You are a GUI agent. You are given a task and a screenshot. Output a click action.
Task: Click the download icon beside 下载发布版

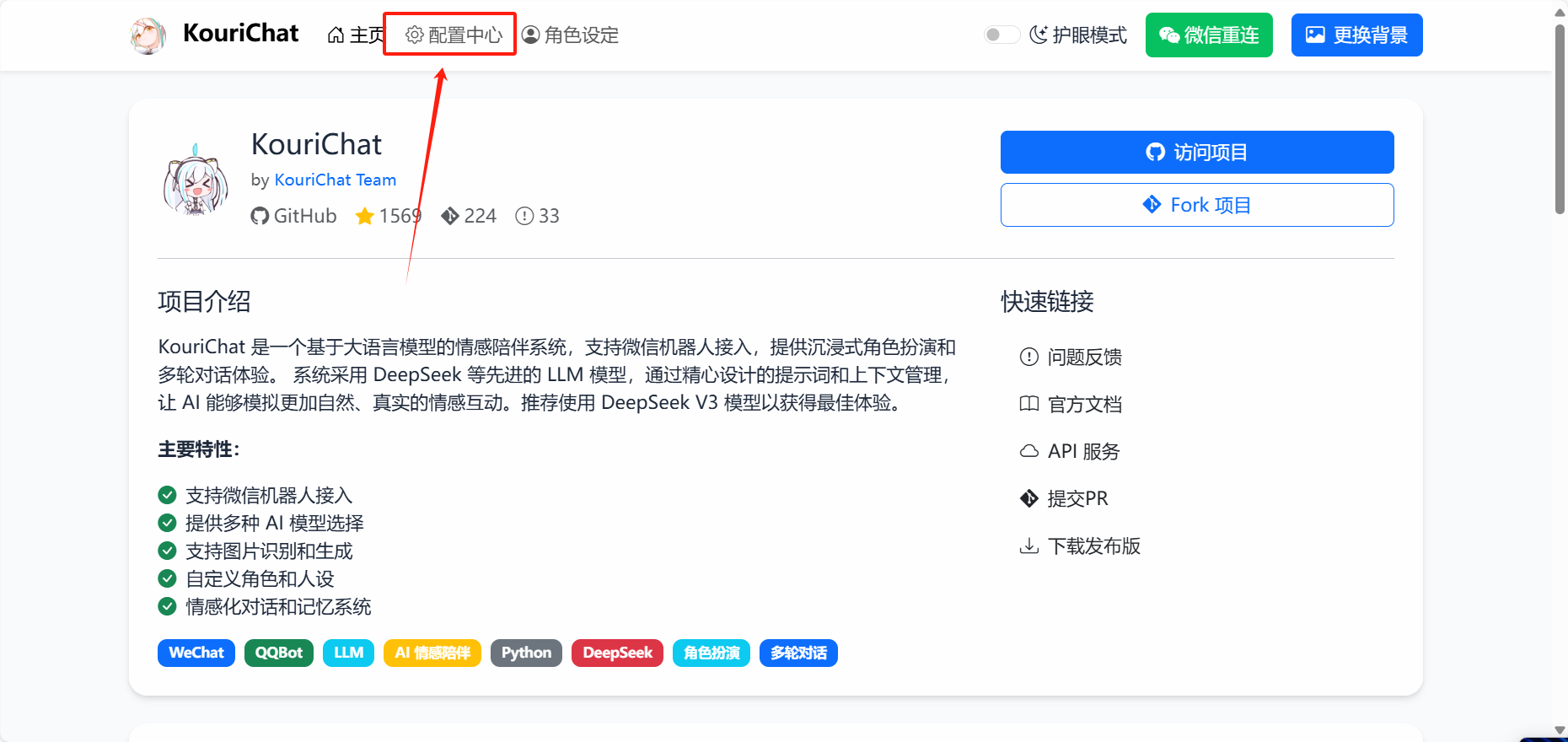(x=1029, y=546)
